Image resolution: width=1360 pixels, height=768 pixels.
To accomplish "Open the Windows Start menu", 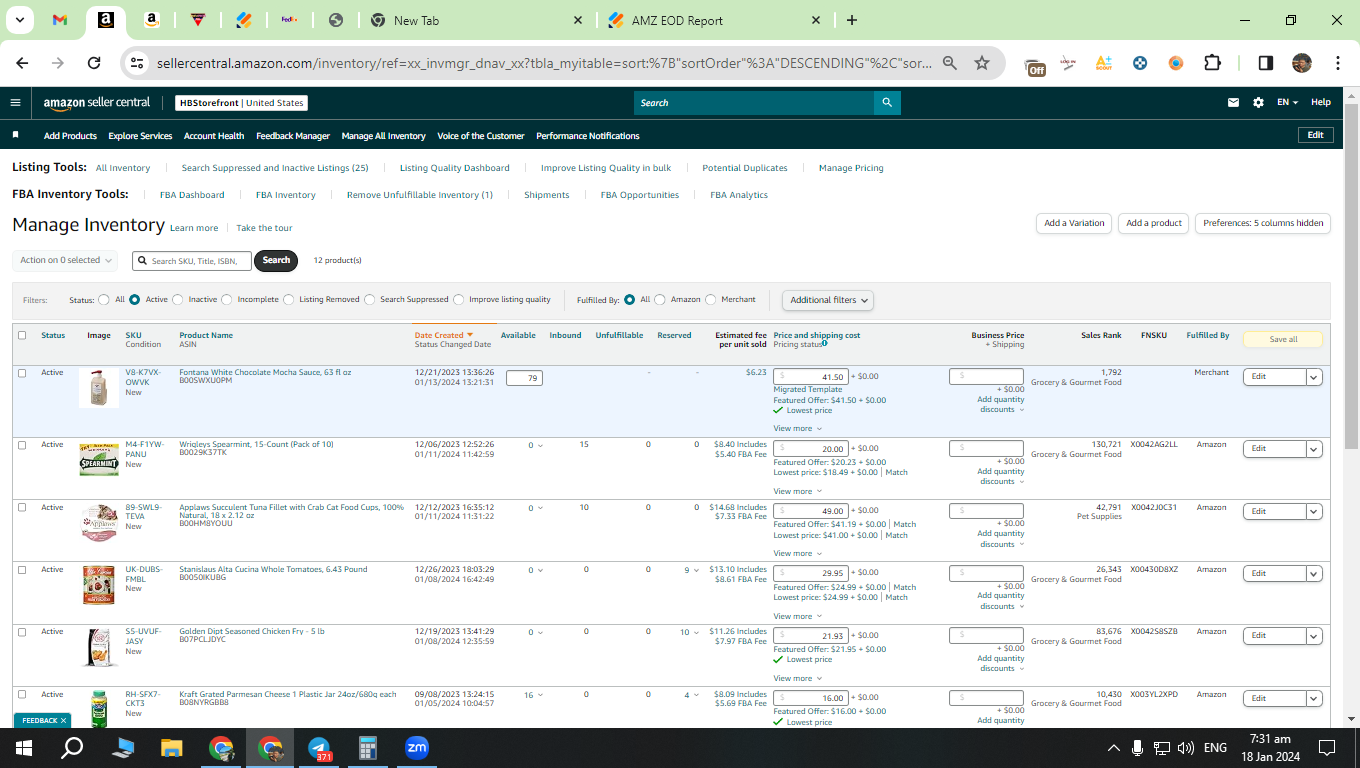I will (x=24, y=747).
